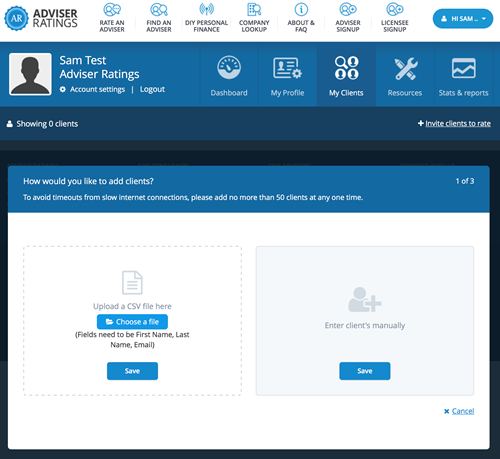Open the Resources tab
The width and height of the screenshot is (500, 459).
pos(405,76)
